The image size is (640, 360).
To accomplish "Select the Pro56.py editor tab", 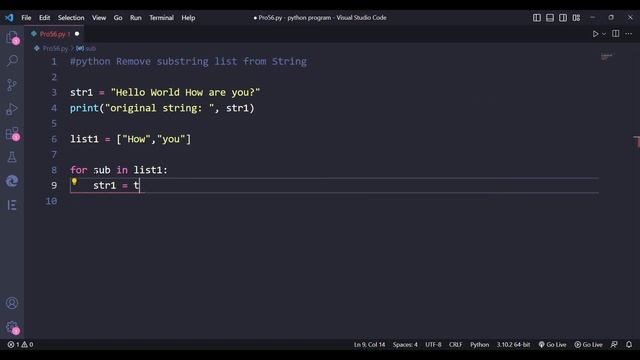I will [x=54, y=34].
